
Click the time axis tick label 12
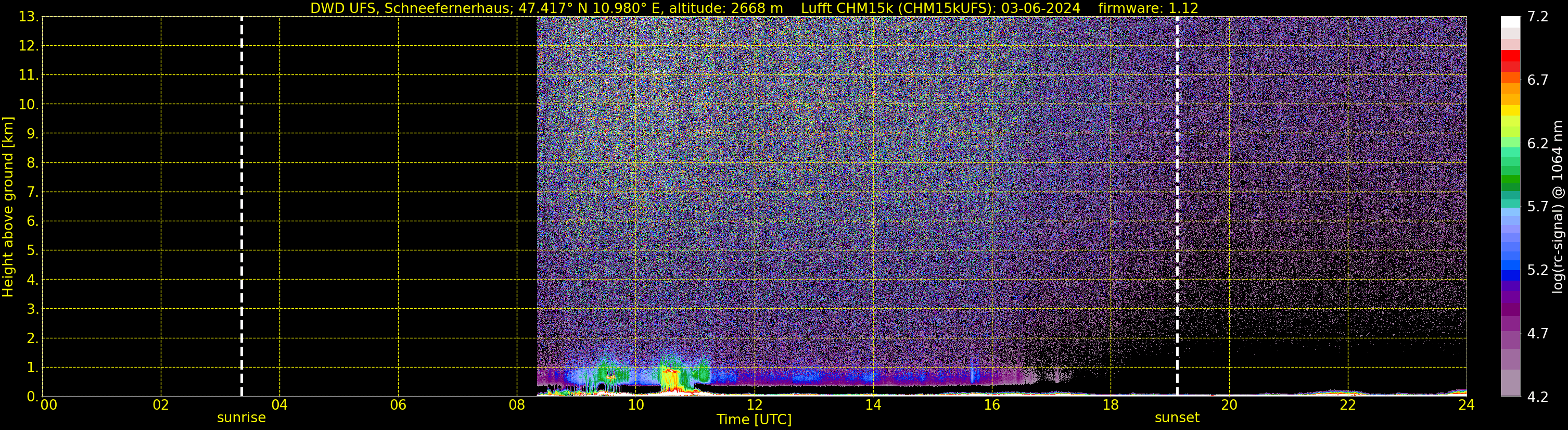pyautogui.click(x=754, y=405)
